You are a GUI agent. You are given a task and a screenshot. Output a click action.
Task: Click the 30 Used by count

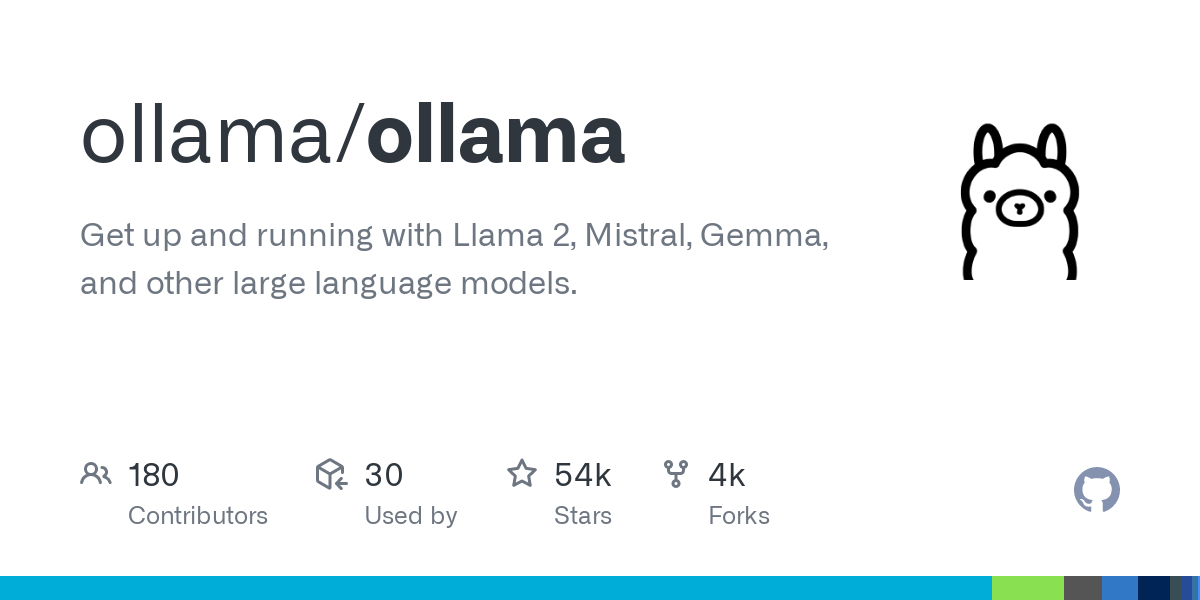tap(384, 475)
